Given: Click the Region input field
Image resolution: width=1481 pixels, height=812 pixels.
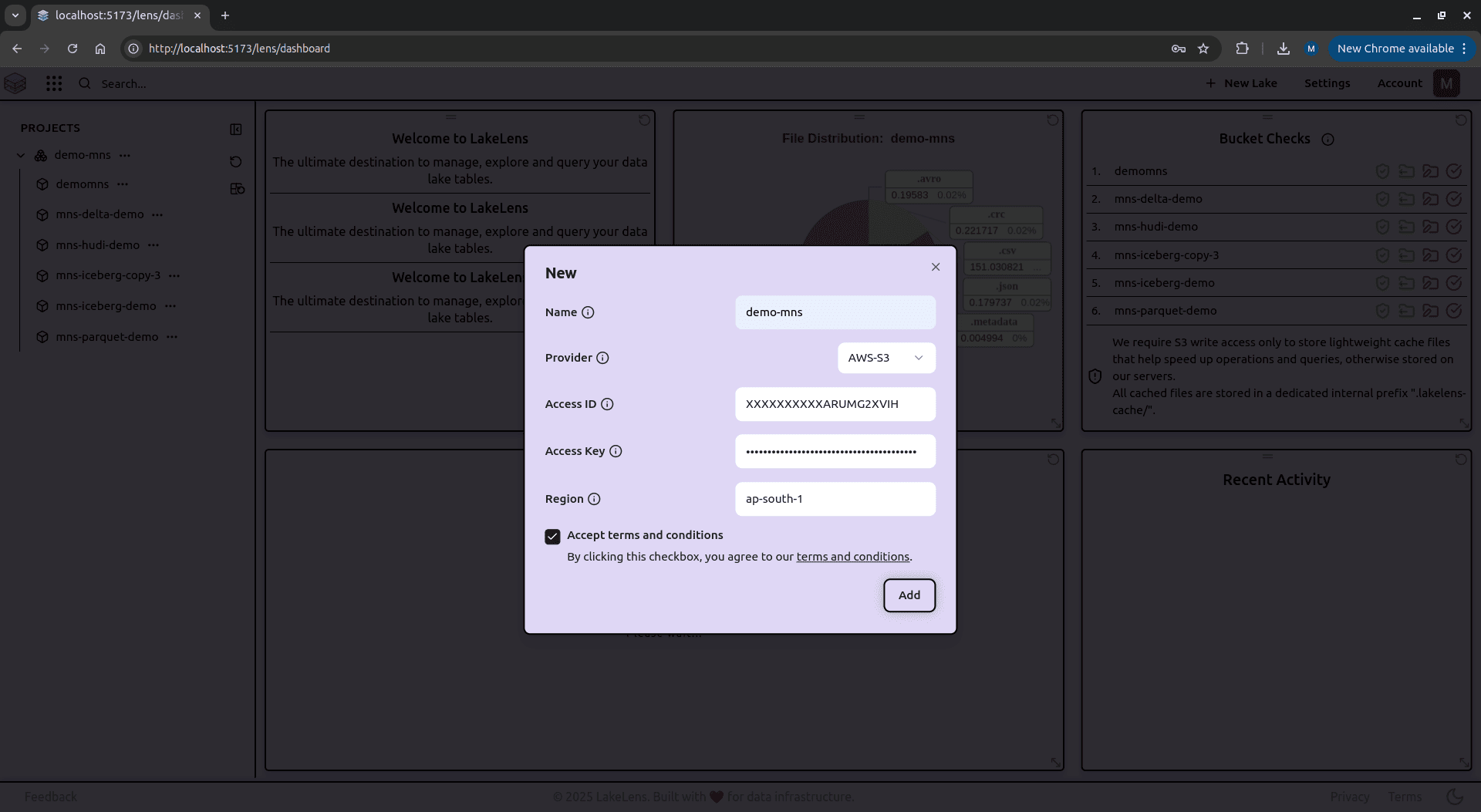Looking at the screenshot, I should pyautogui.click(x=835, y=499).
